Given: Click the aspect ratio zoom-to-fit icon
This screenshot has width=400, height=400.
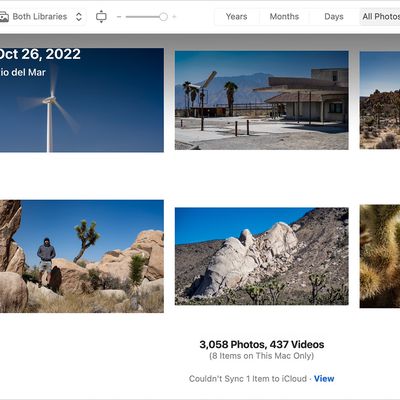Looking at the screenshot, I should [101, 17].
